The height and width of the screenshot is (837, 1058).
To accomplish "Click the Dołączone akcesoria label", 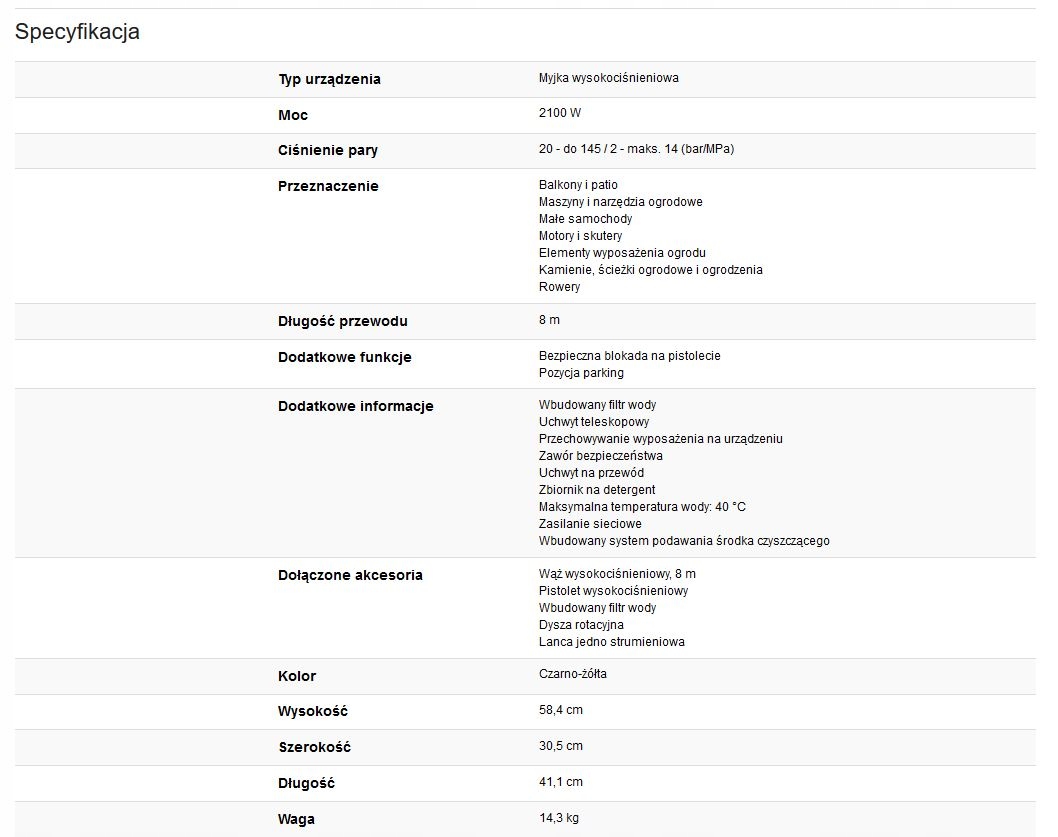I will pyautogui.click(x=350, y=575).
